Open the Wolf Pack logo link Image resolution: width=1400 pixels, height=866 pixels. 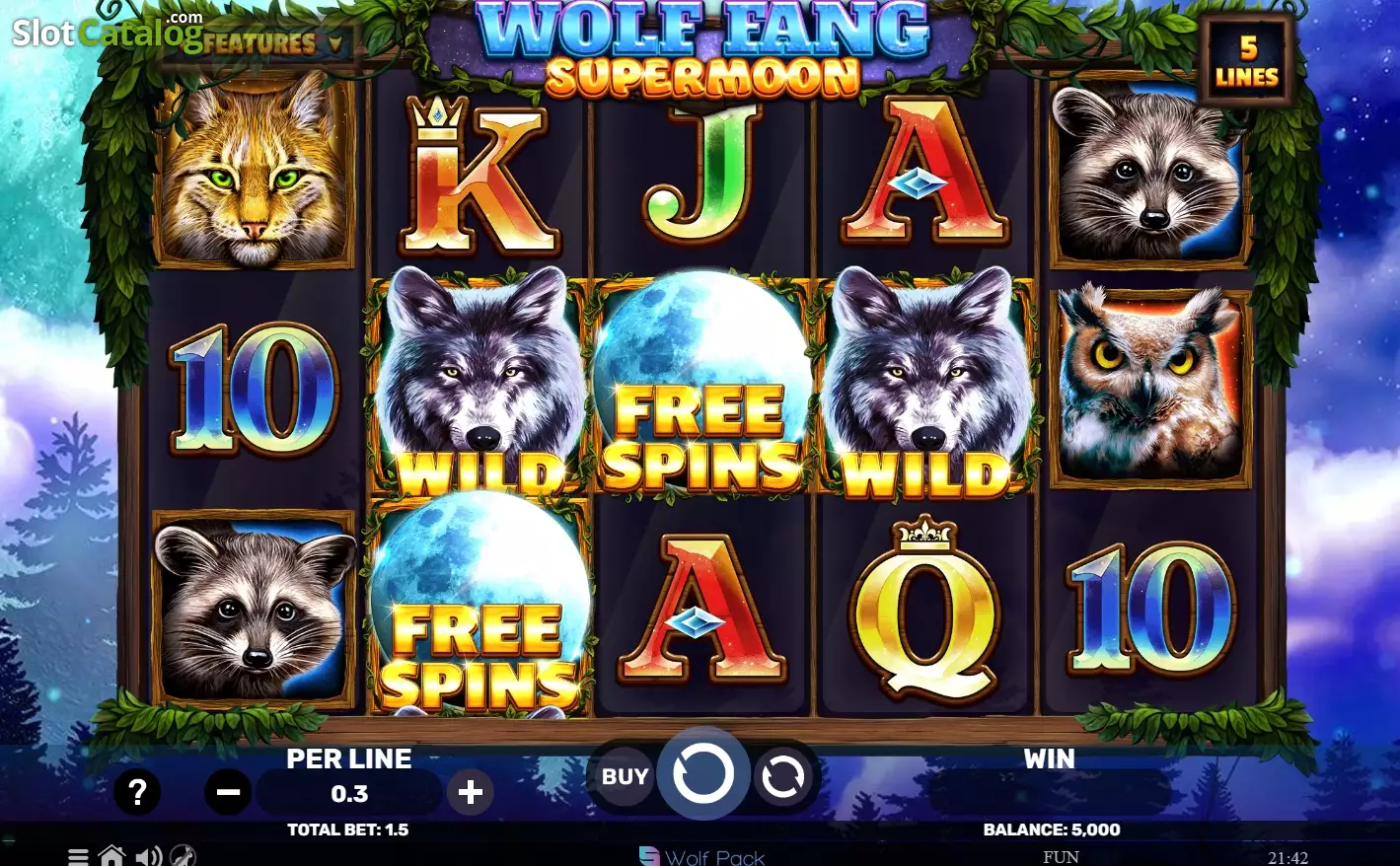tap(701, 856)
